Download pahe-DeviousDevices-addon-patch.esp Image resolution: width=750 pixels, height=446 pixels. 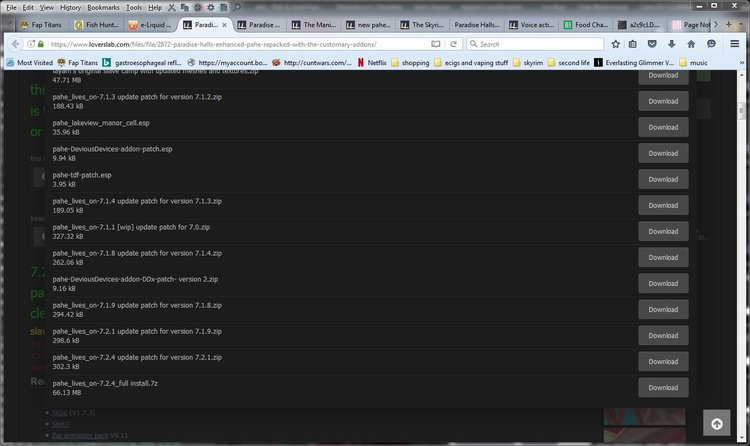click(663, 153)
